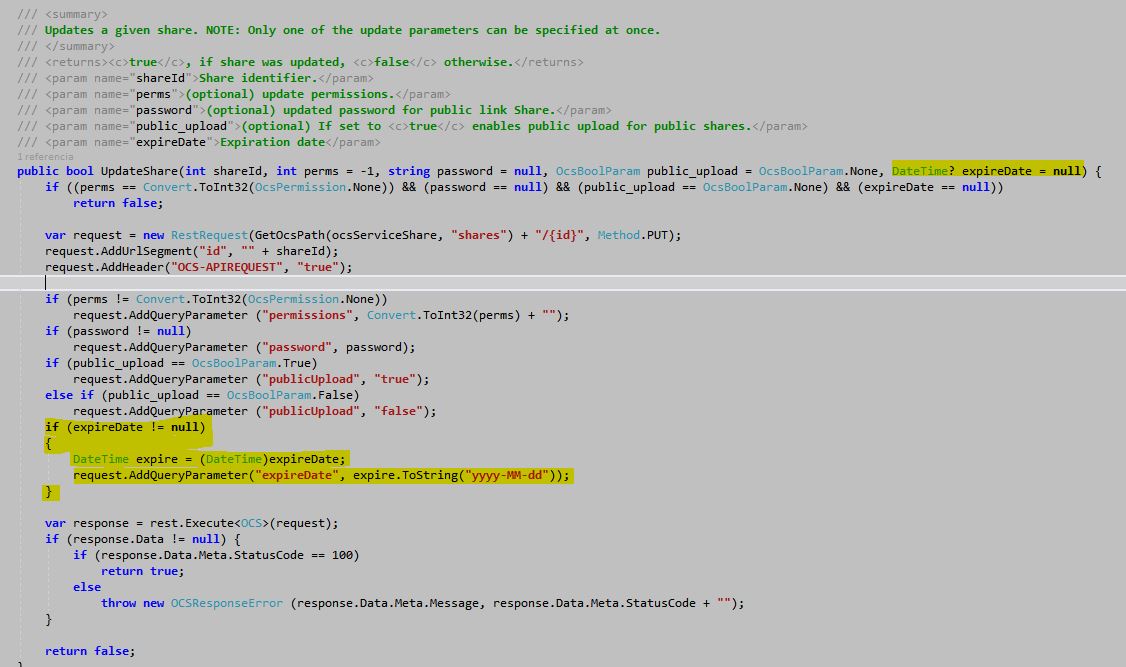Click the RestRequest type name
This screenshot has width=1126, height=667.
209,235
